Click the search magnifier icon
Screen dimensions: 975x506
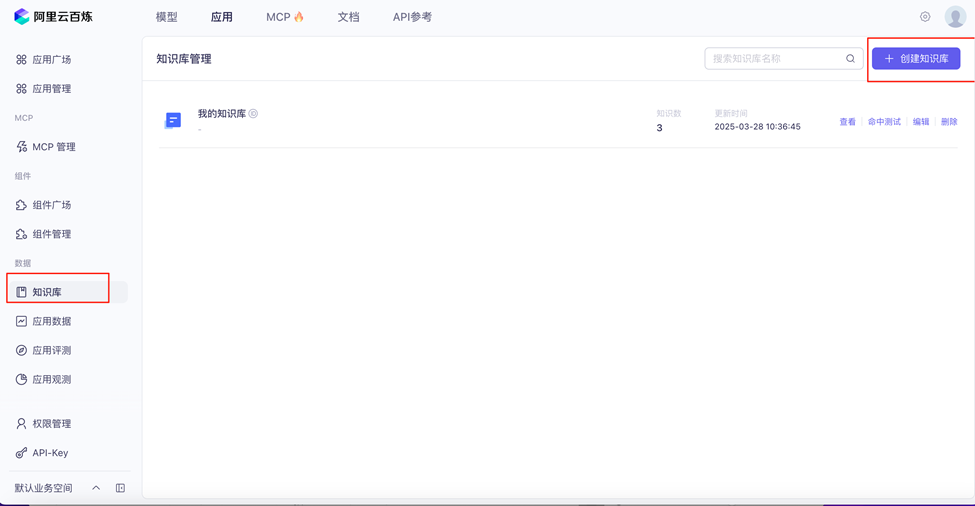pyautogui.click(x=850, y=58)
